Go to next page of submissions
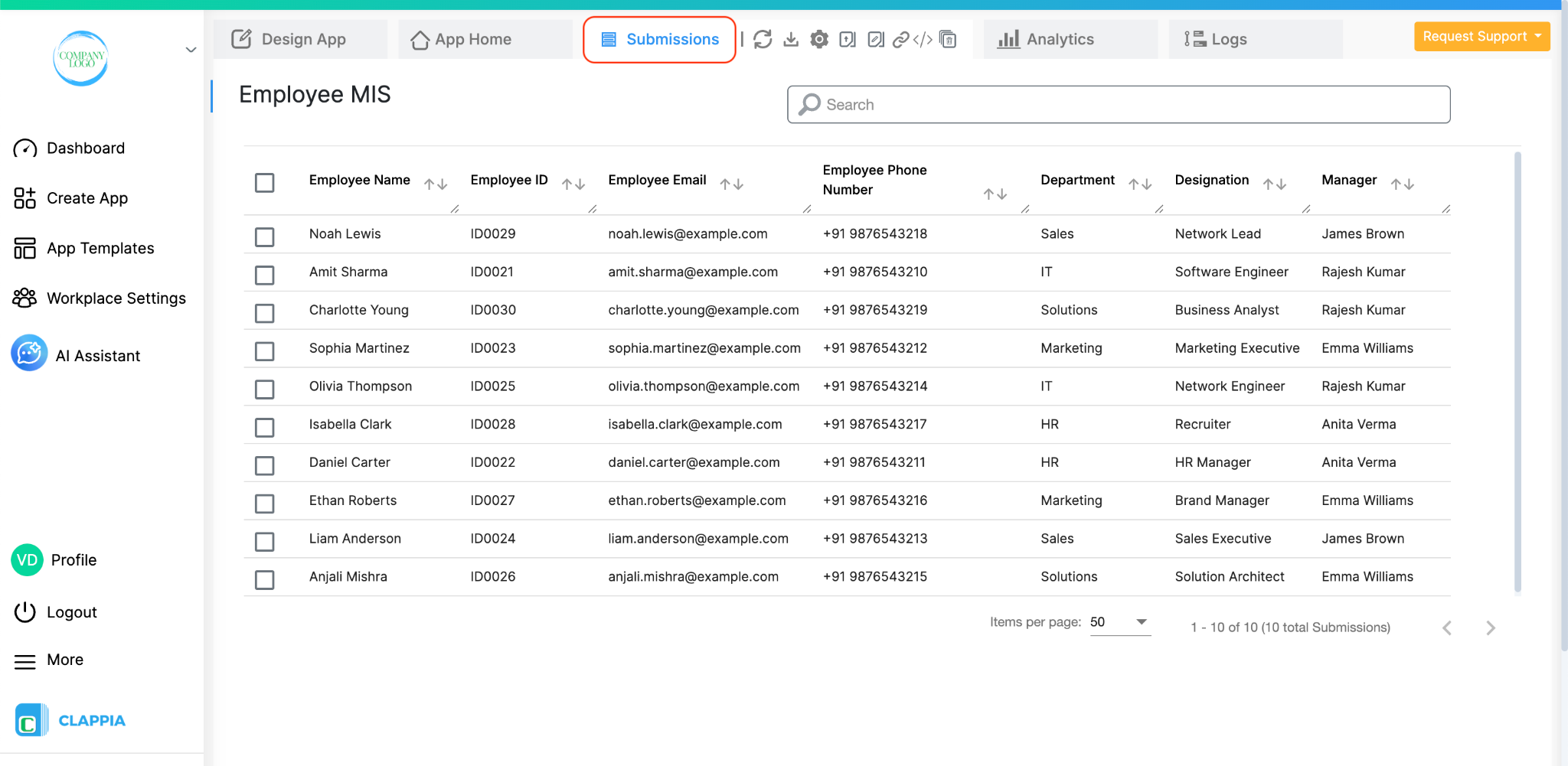 pos(1491,628)
